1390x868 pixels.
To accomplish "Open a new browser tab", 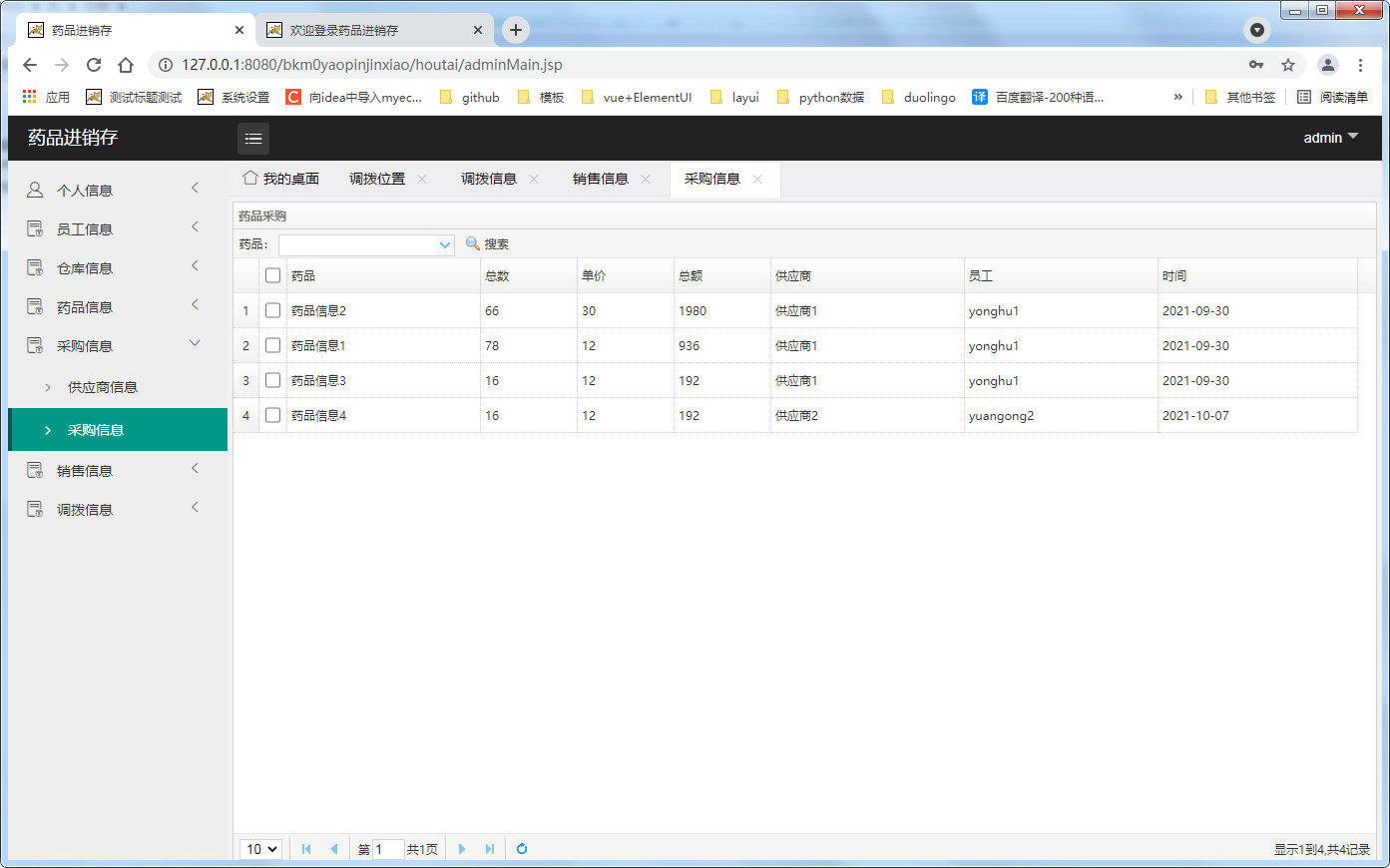I will pos(516,30).
